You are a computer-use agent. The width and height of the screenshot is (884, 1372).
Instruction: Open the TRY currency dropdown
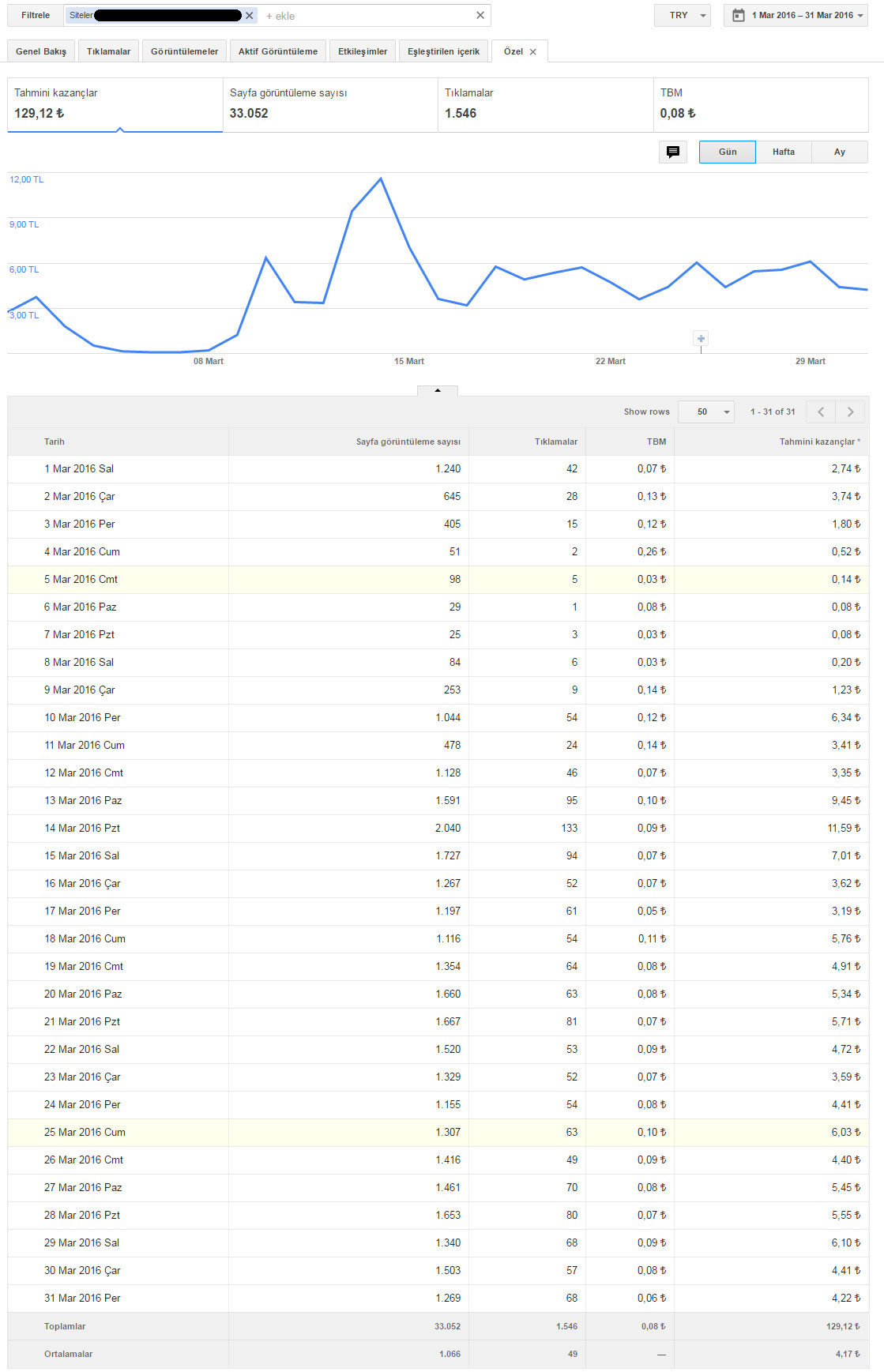pyautogui.click(x=683, y=15)
